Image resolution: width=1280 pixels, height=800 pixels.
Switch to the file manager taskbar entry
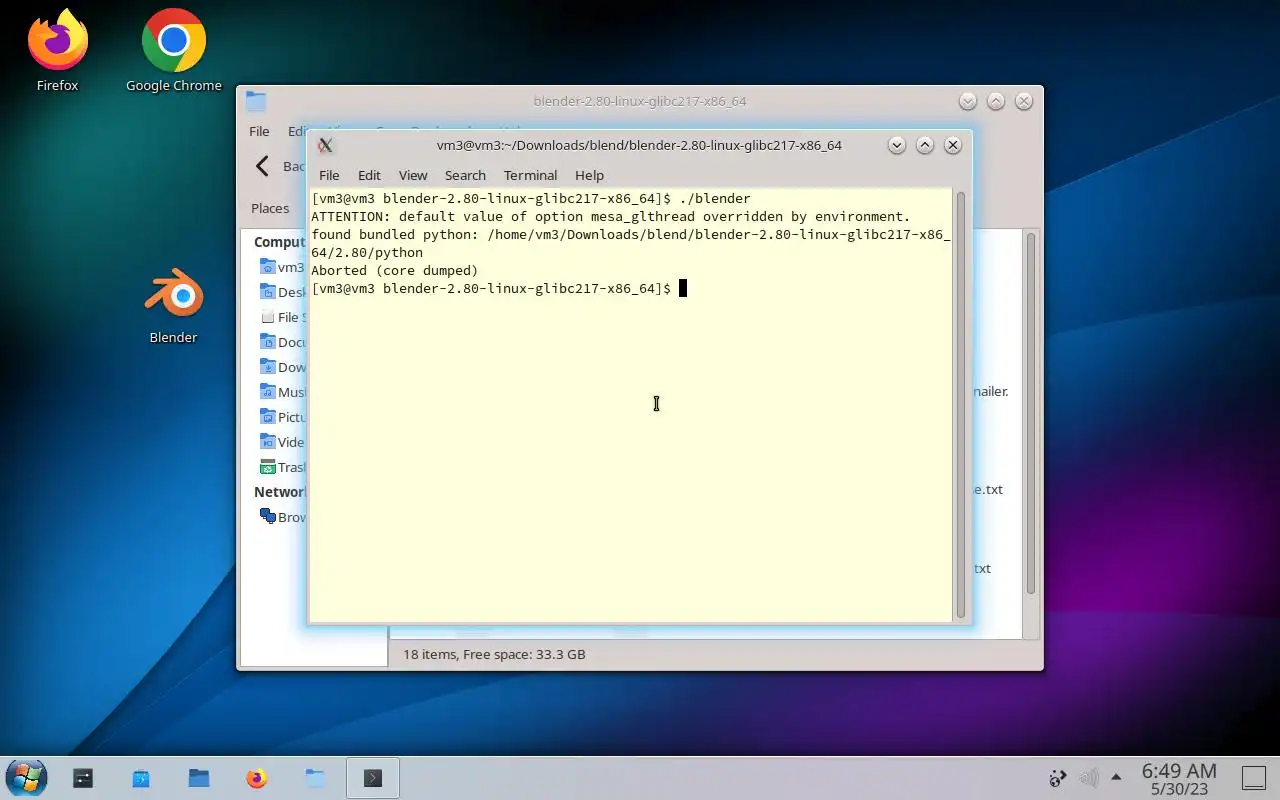click(315, 778)
